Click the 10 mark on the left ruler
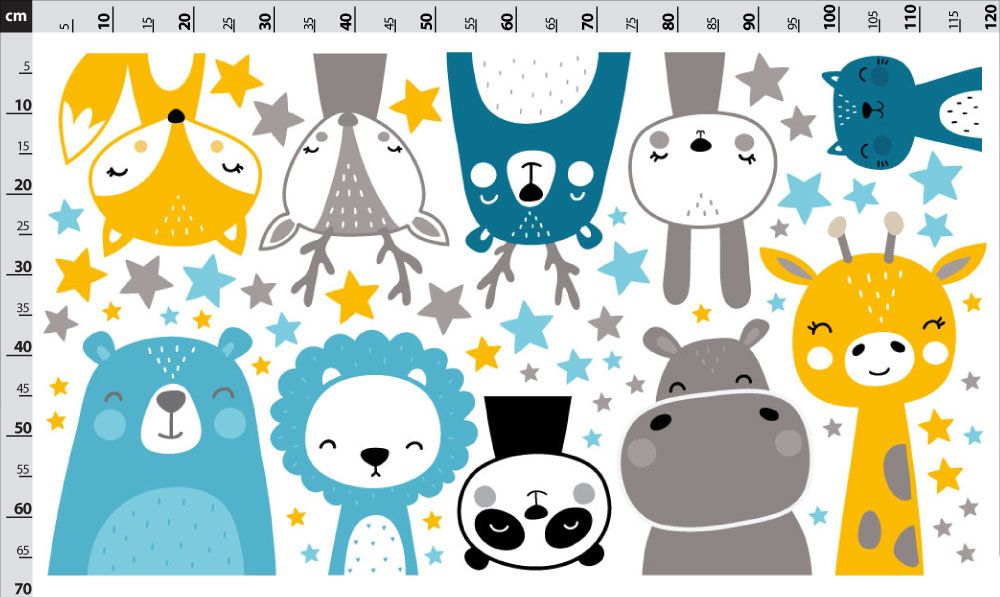This screenshot has height=597, width=1000. click(x=22, y=106)
